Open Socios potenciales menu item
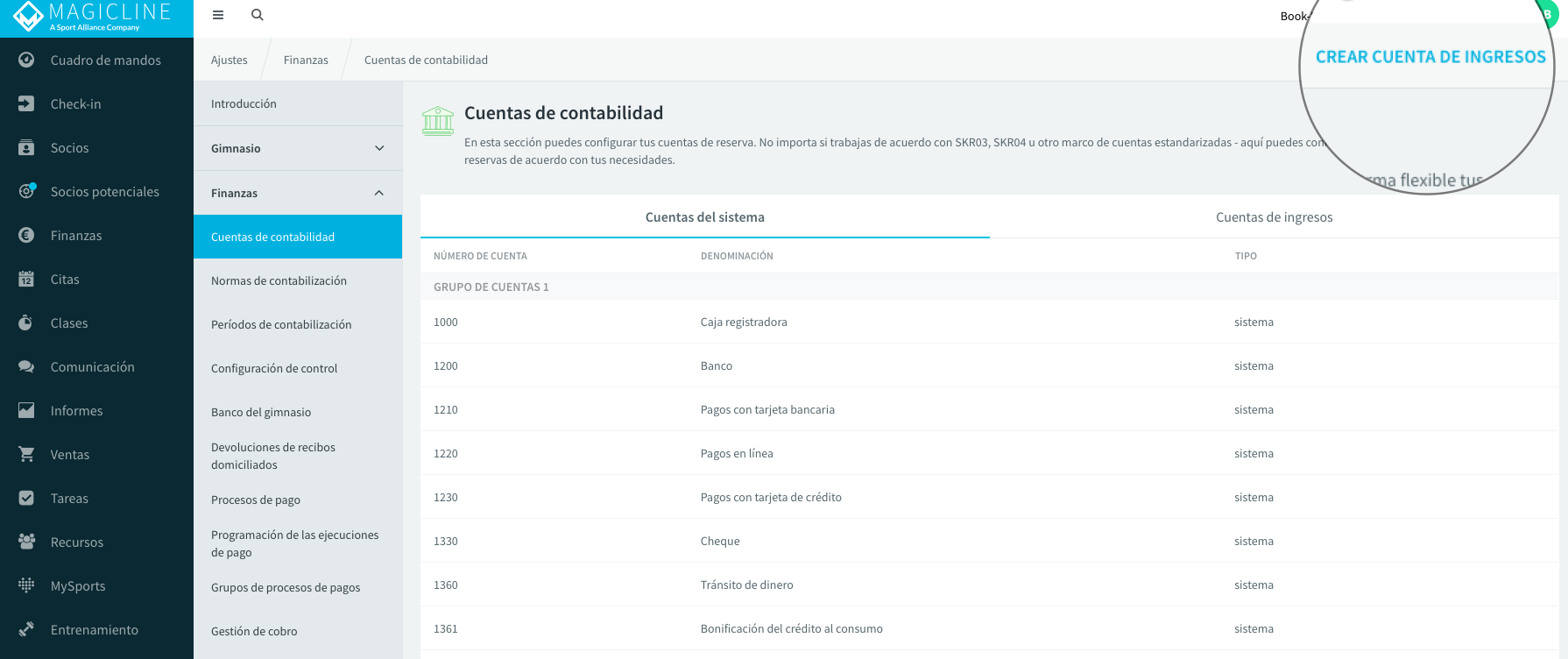 pyautogui.click(x=96, y=191)
